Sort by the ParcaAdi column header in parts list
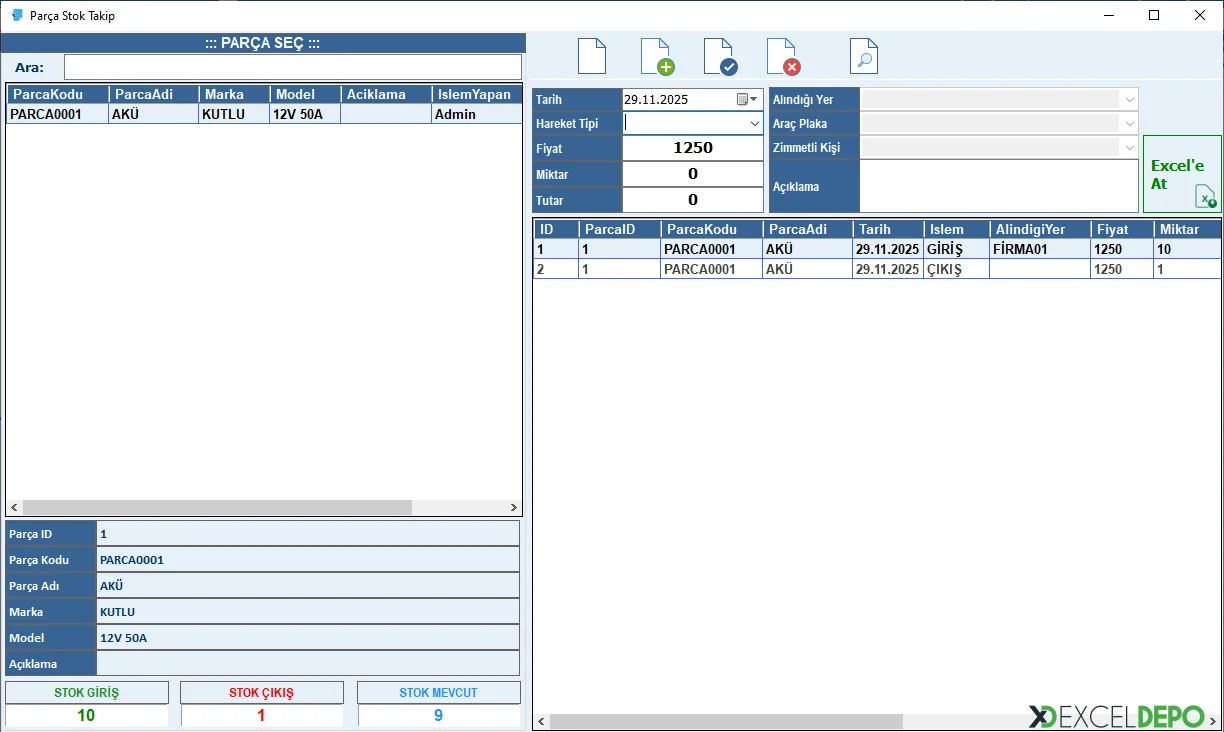 coord(153,94)
